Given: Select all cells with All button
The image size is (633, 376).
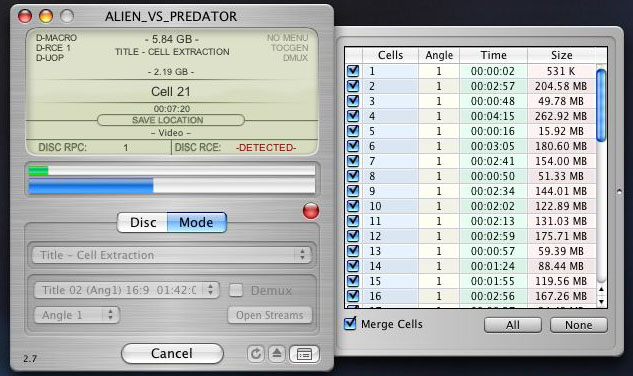Looking at the screenshot, I should pos(513,325).
